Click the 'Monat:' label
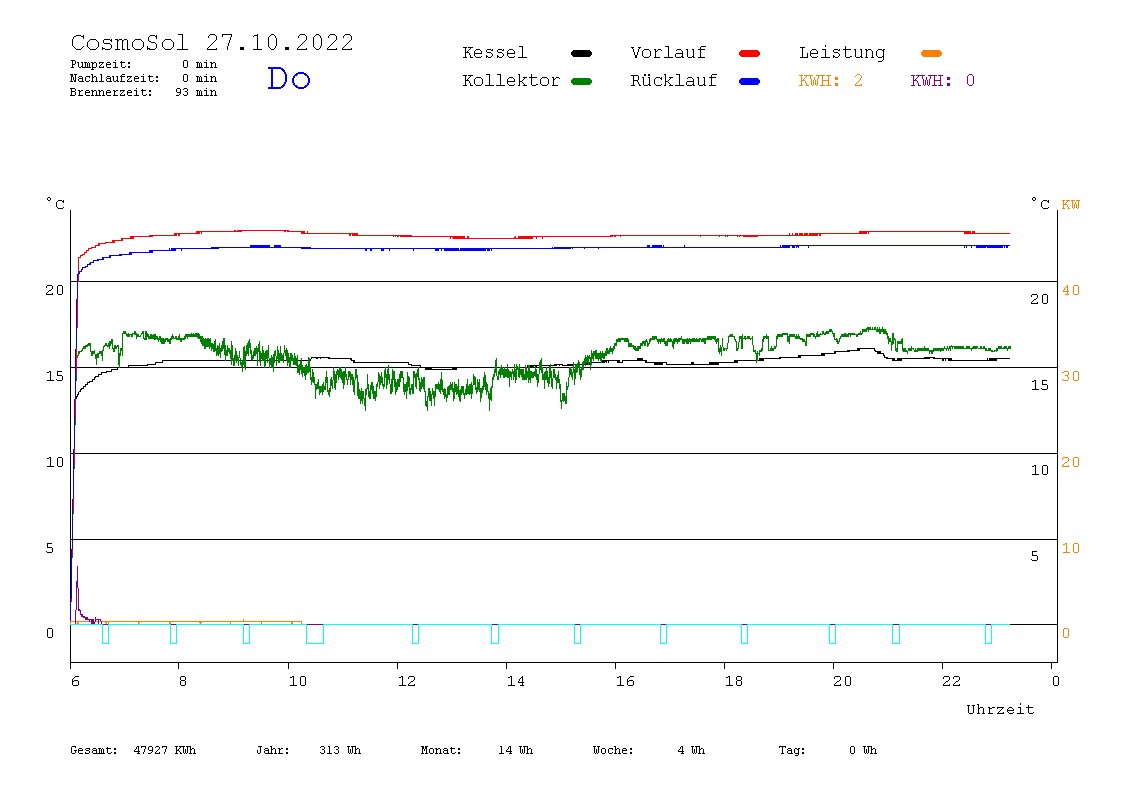 (x=441, y=750)
